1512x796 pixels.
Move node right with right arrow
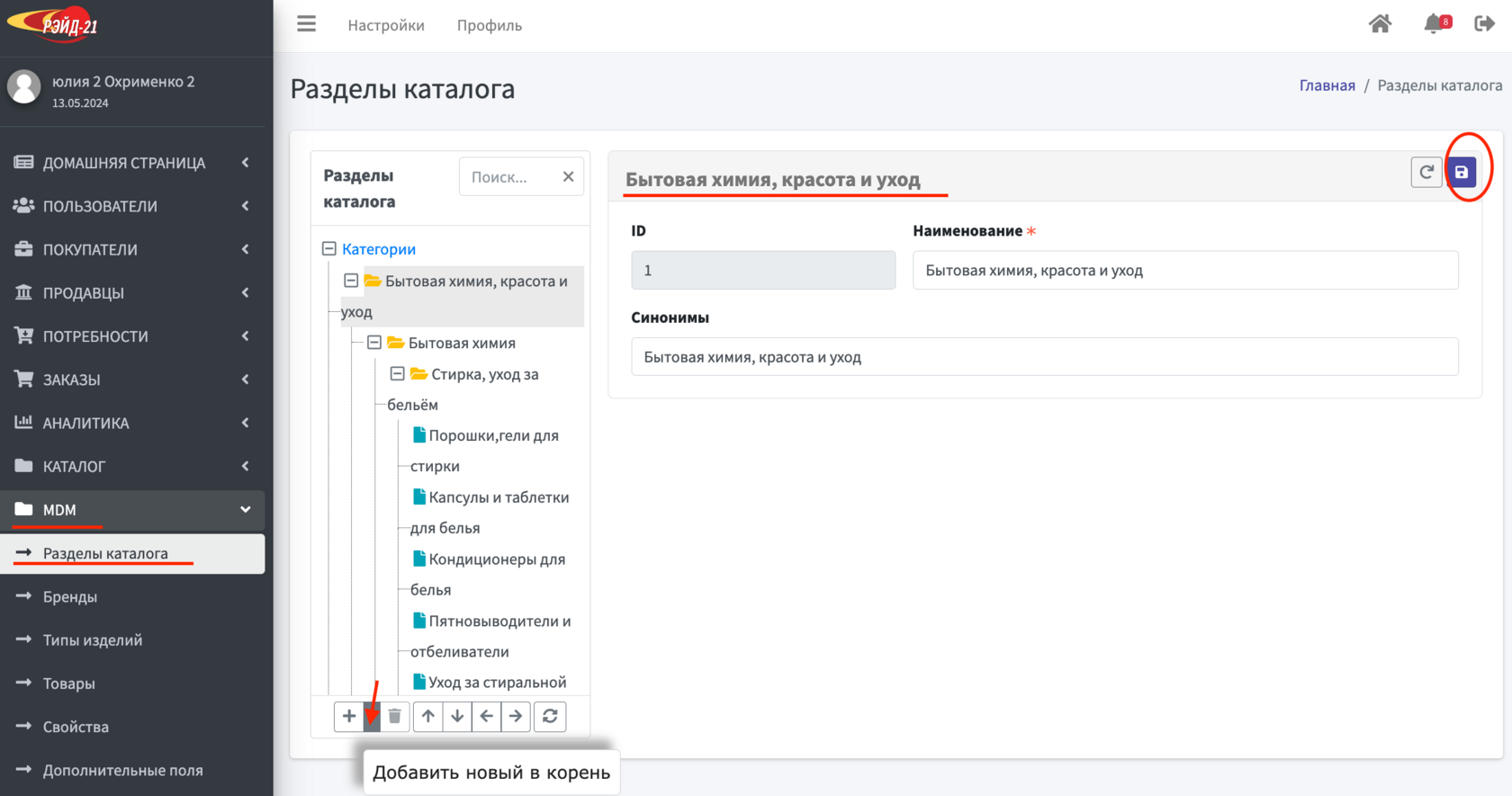(x=516, y=717)
